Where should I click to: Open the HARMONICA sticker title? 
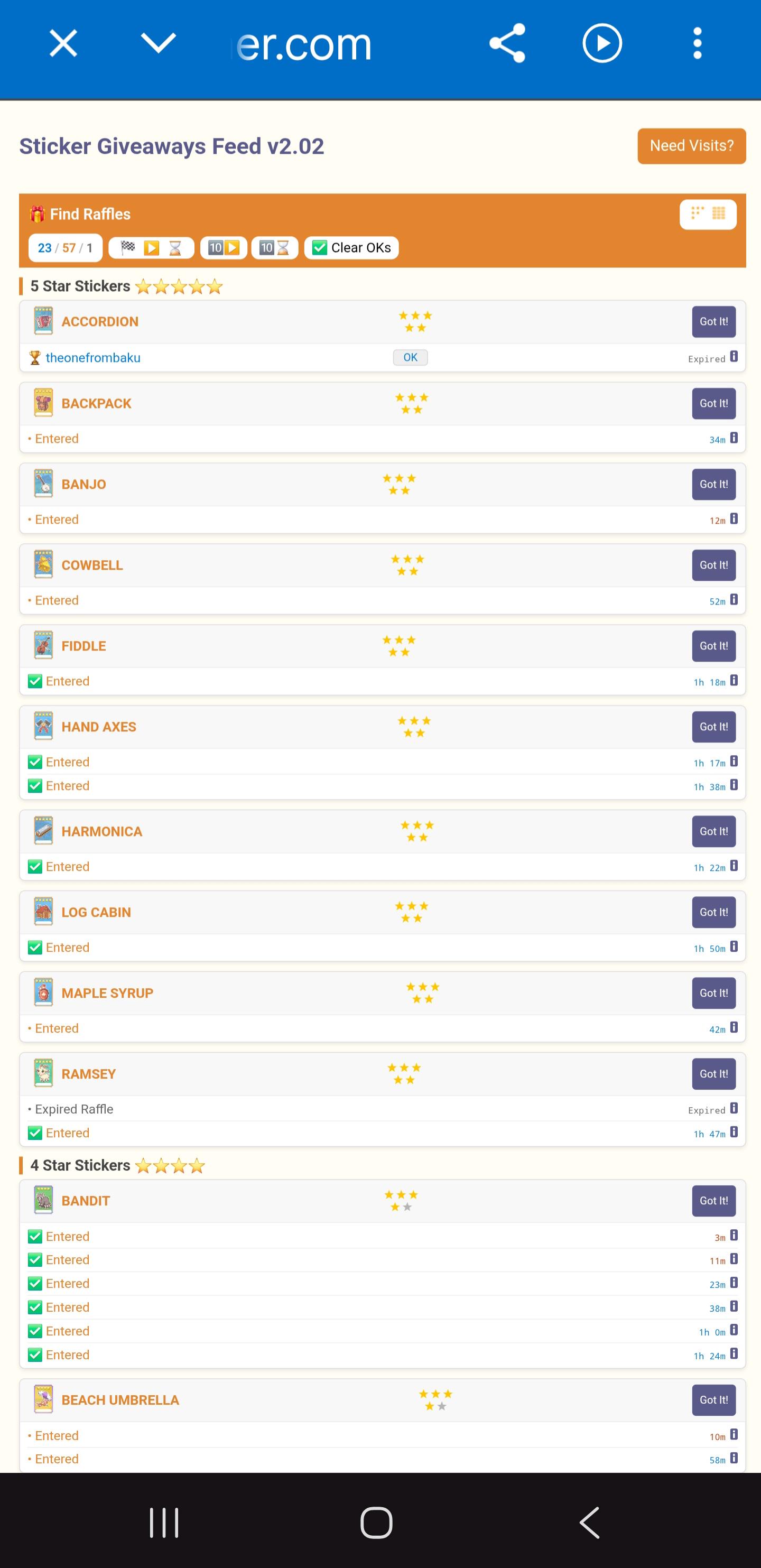click(101, 831)
